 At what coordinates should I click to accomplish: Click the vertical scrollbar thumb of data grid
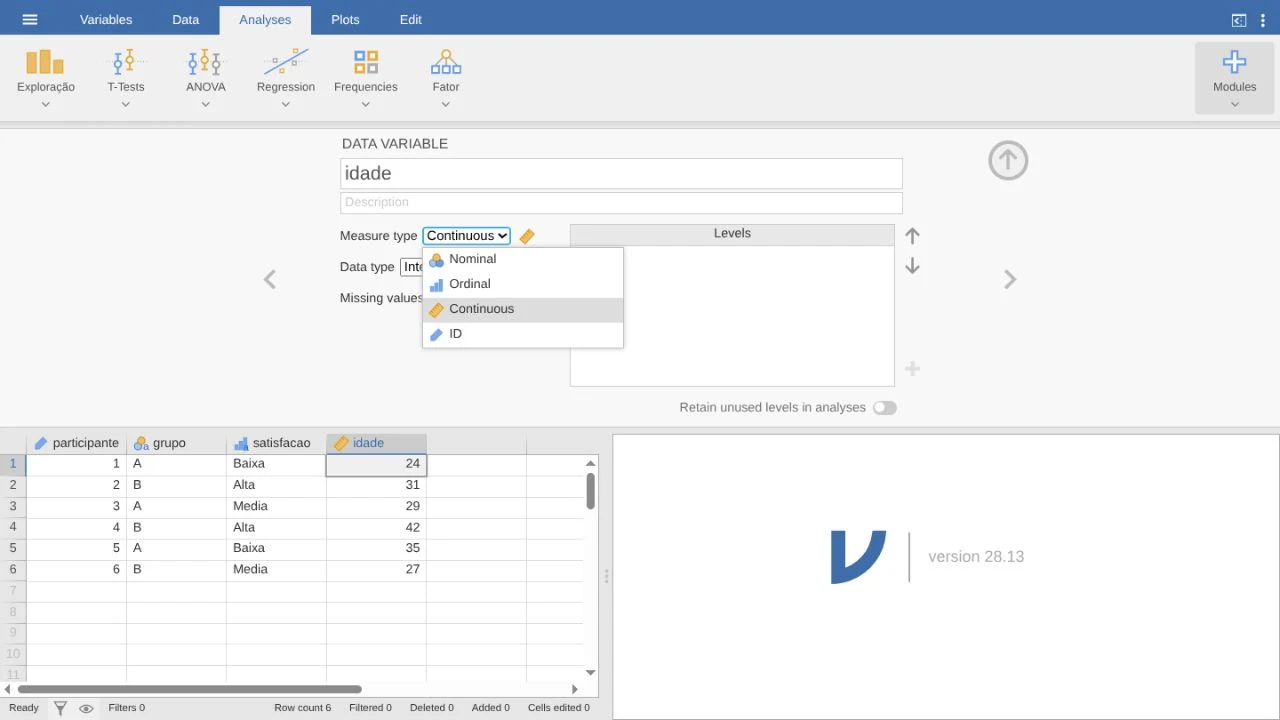(591, 490)
